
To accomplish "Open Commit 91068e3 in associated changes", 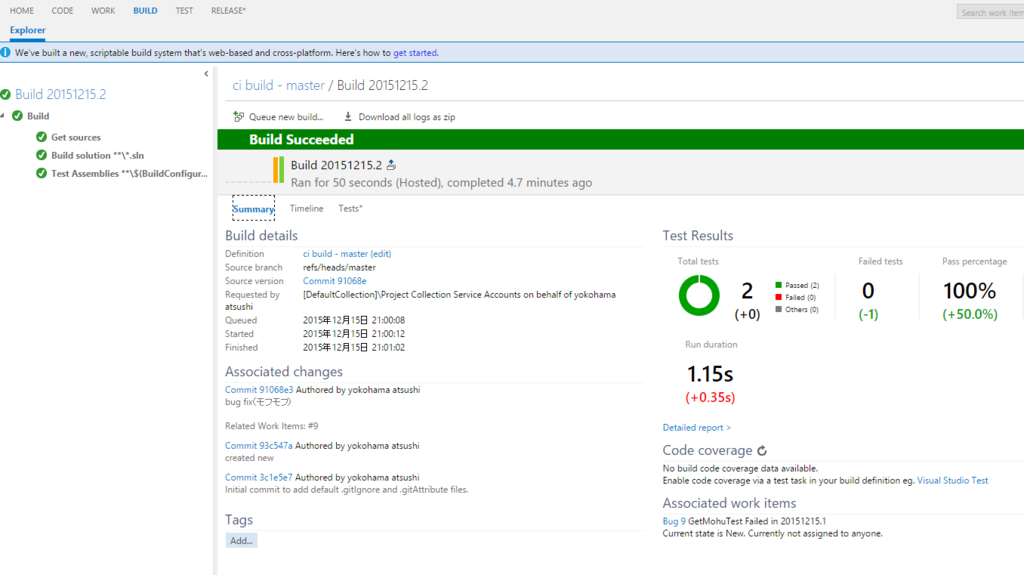I will (259, 389).
